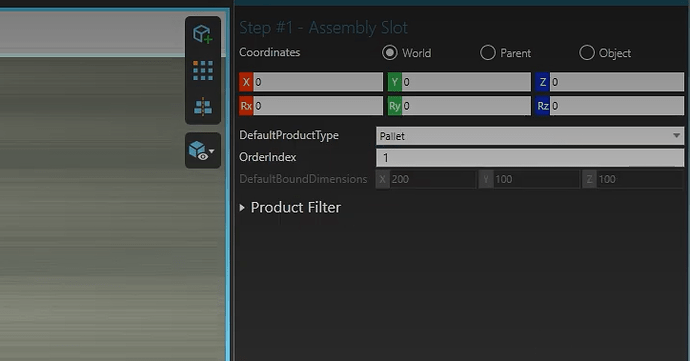The width and height of the screenshot is (690, 361).
Task: Click the Z position input field
Action: [617, 82]
